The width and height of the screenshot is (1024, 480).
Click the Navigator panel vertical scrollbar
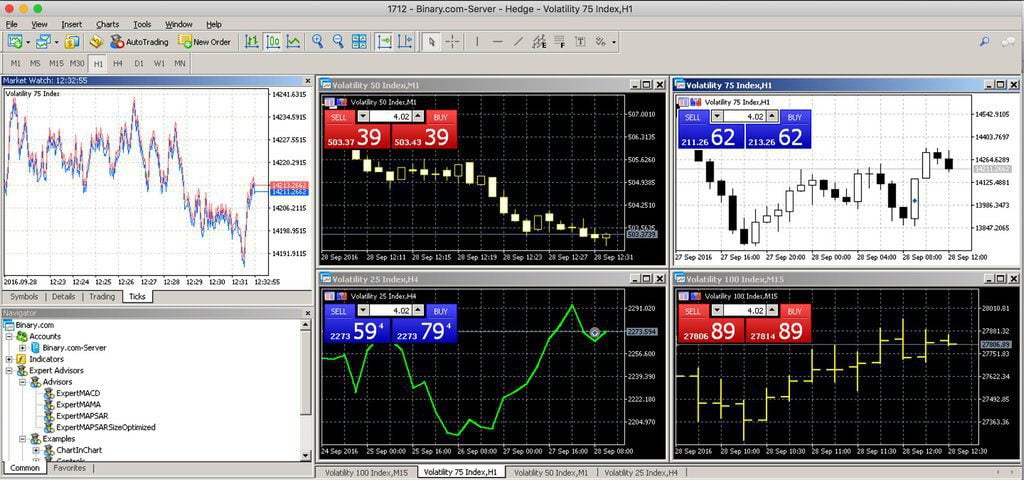click(306, 390)
